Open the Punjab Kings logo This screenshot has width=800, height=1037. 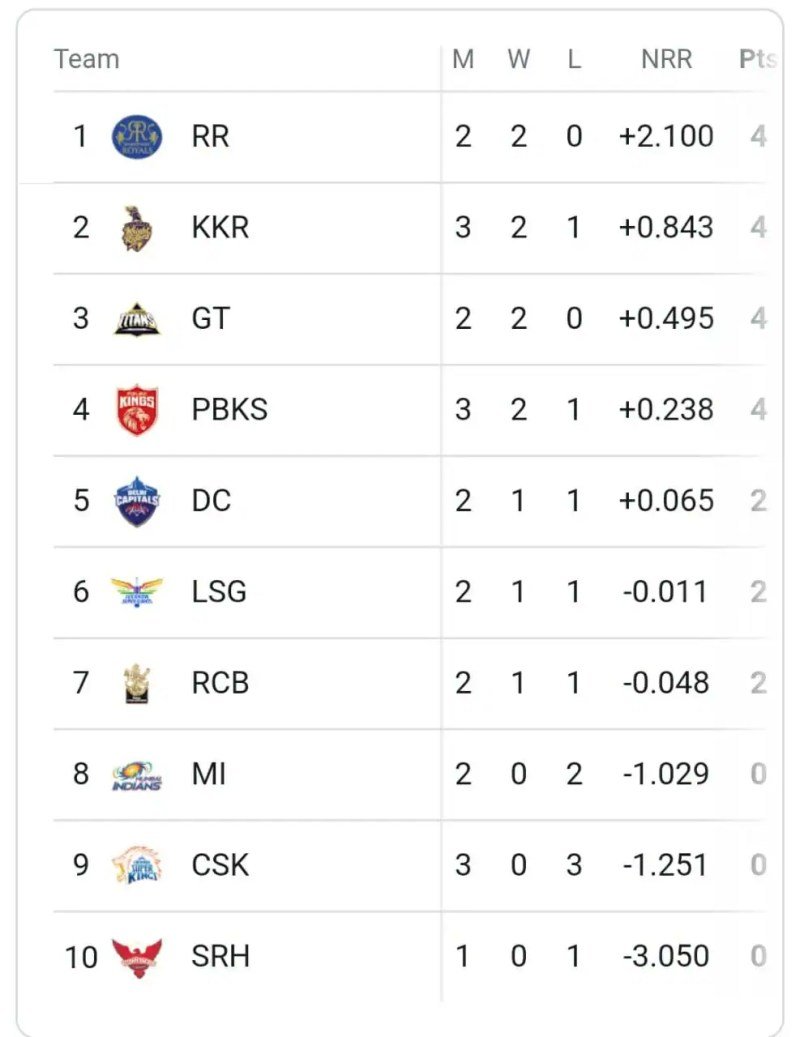(137, 410)
